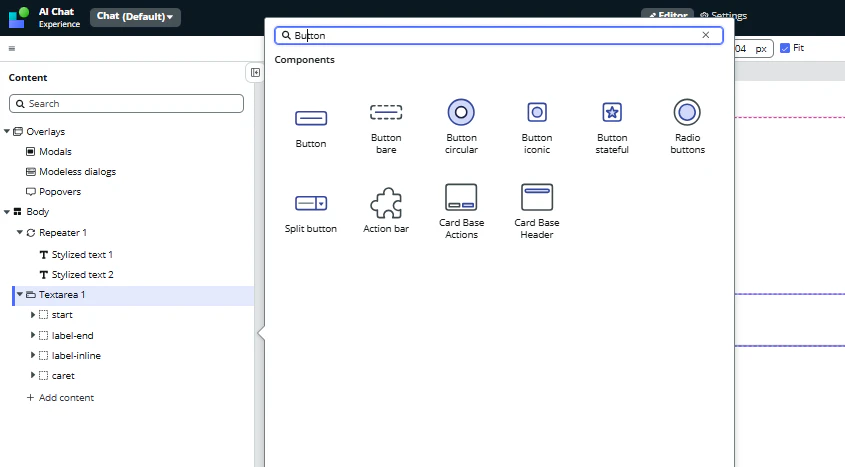Image resolution: width=845 pixels, height=467 pixels.
Task: Select the Textarea 1 row
Action: [x=133, y=295]
